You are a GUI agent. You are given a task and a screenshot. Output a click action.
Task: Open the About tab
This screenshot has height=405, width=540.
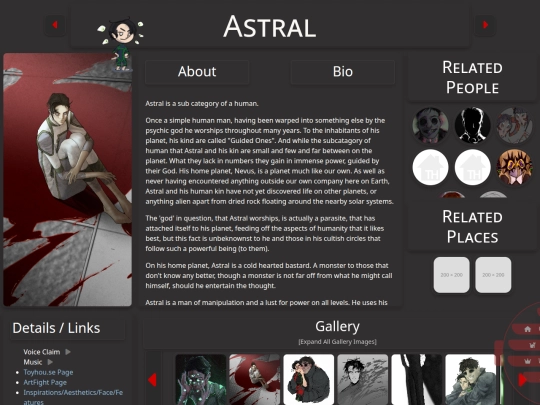pos(197,72)
